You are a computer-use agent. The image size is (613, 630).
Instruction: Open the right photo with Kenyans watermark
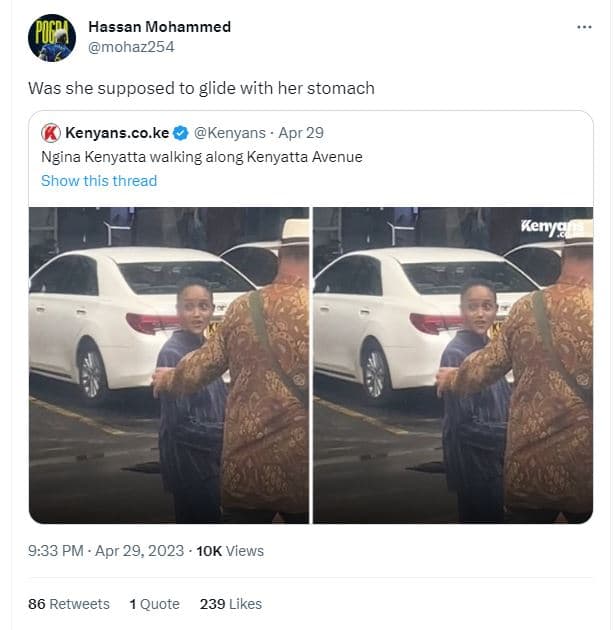453,365
